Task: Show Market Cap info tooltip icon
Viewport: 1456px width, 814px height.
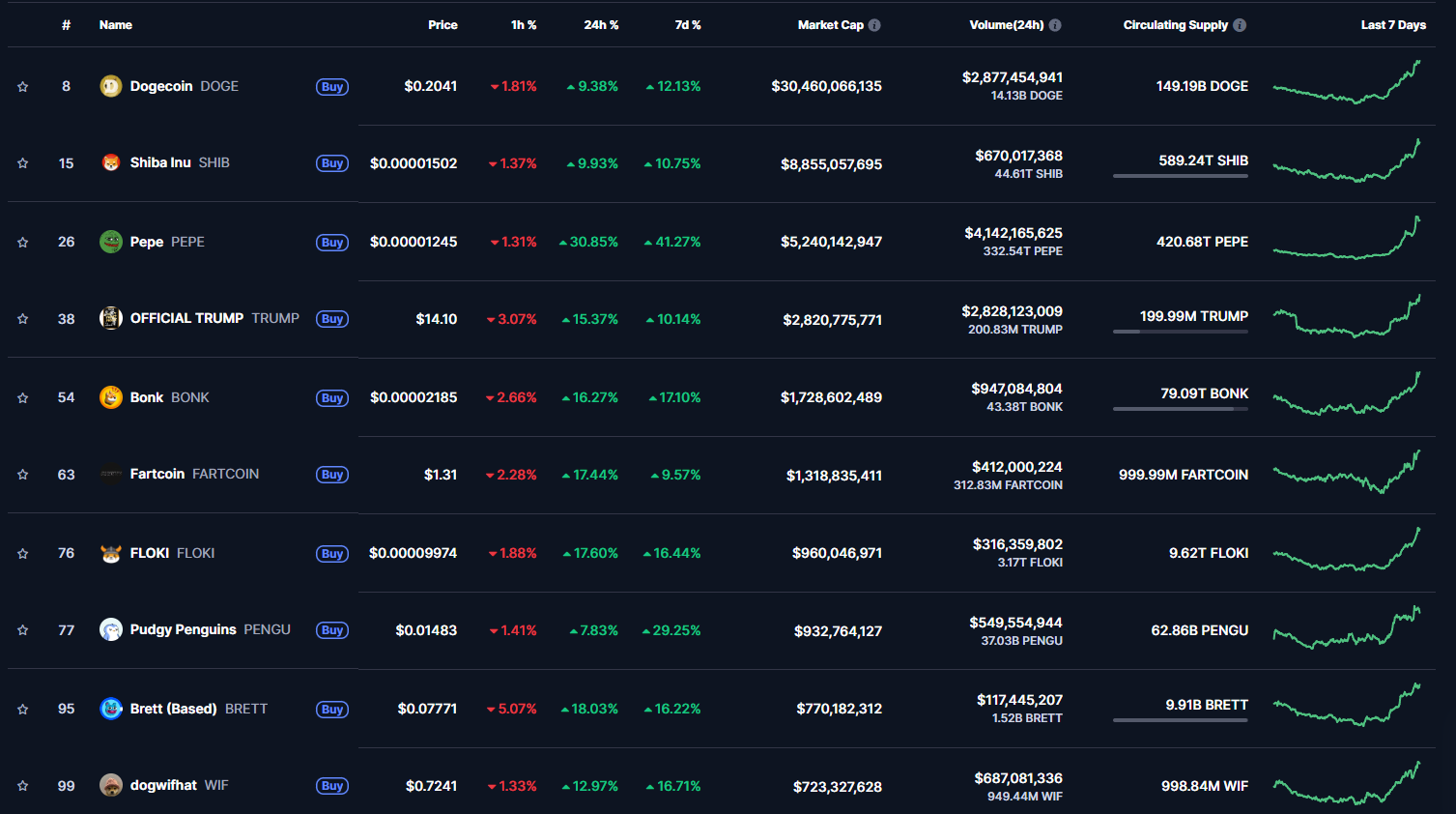Action: (x=874, y=25)
